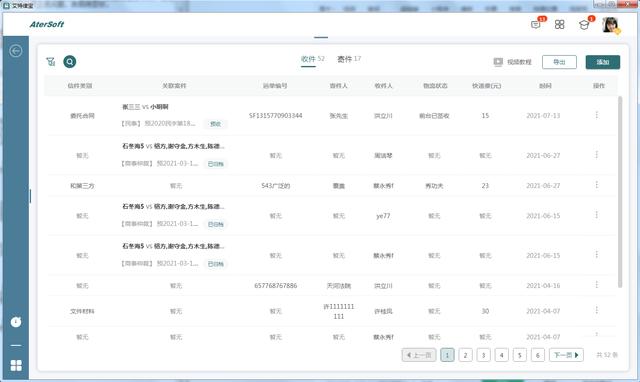Click the sidebar collapse handle on the left edge

tap(30, 196)
